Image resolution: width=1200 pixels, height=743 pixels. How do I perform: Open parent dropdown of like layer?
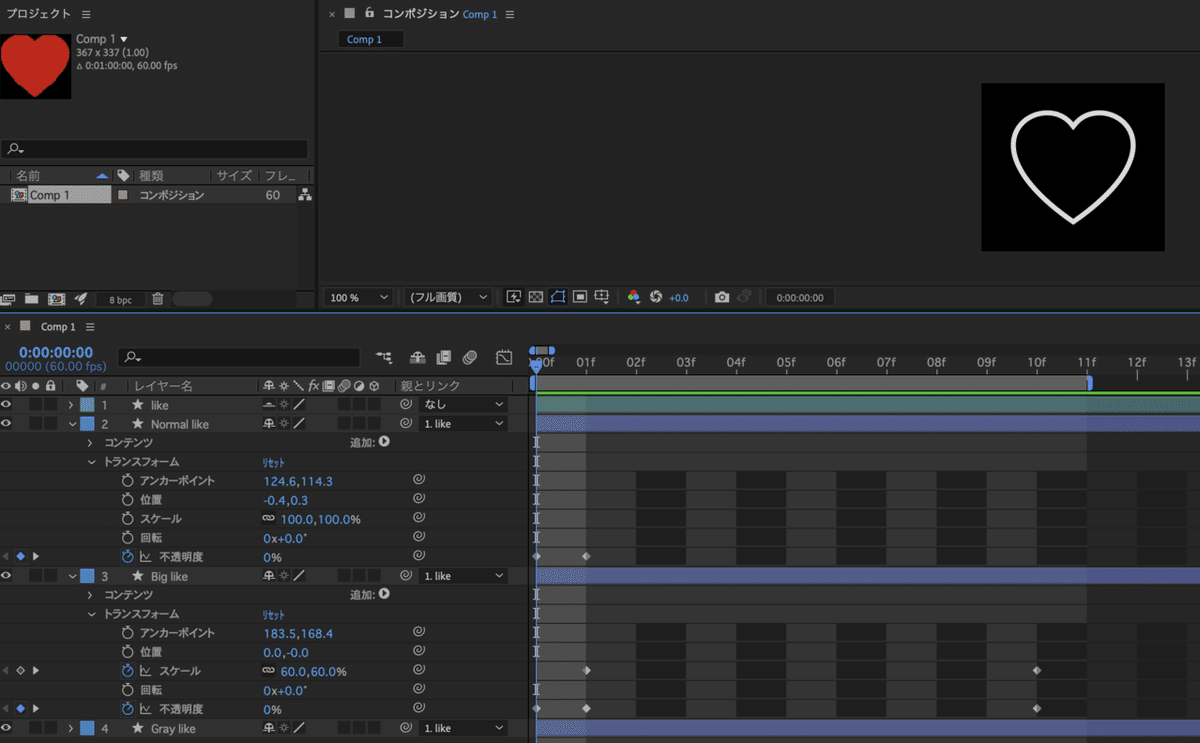[464, 405]
